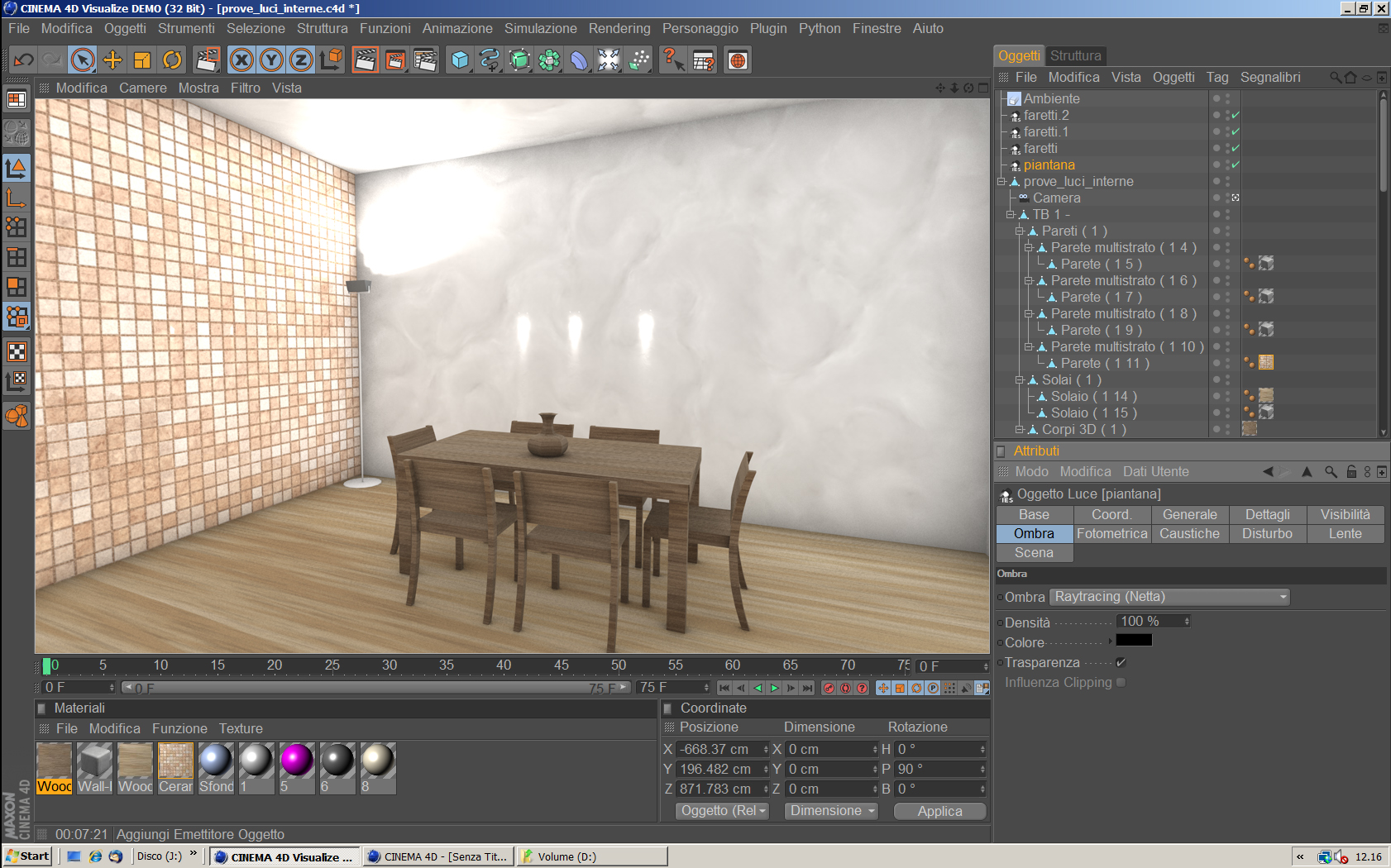Click frame 40 on the timeline ruler
Viewport: 1391px width, 868px height.
504,665
